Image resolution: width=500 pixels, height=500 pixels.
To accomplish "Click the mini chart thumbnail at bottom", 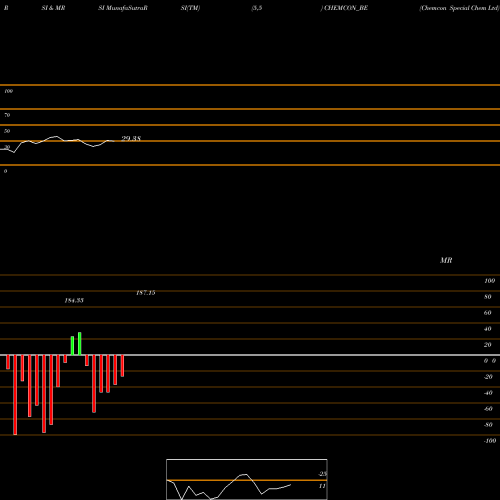I will [x=247, y=479].
